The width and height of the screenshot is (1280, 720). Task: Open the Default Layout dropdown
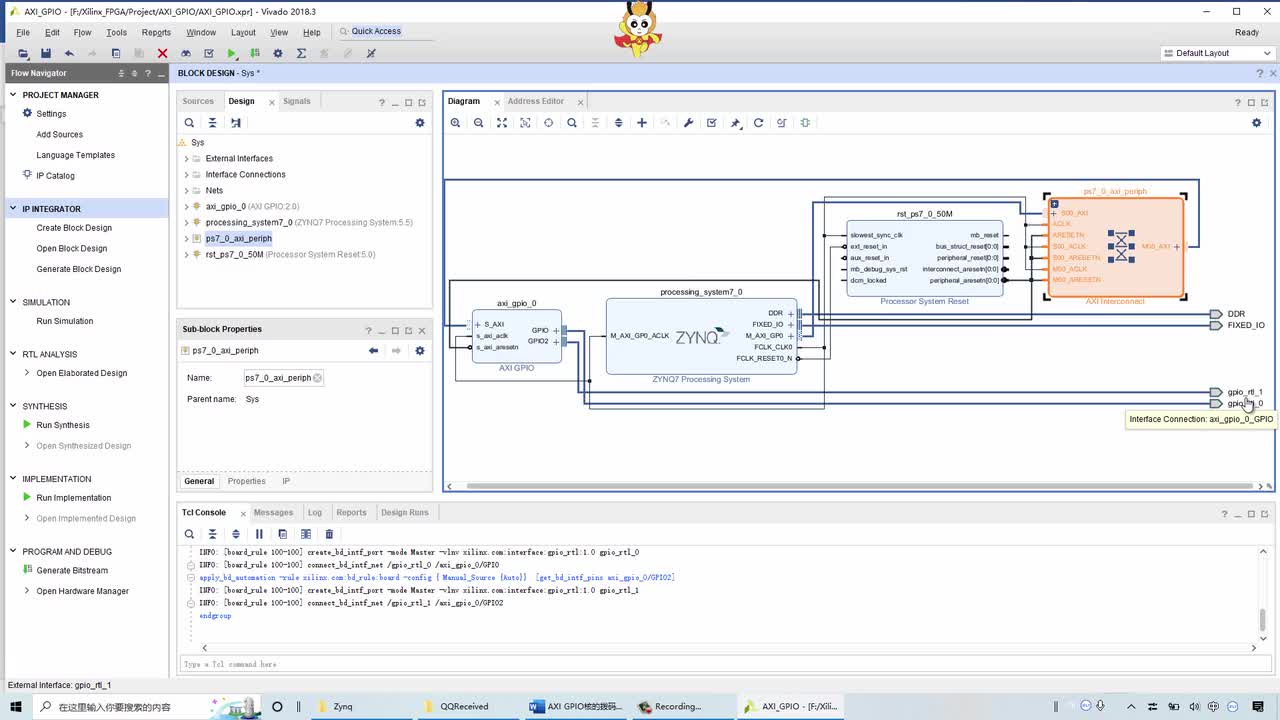pyautogui.click(x=1217, y=53)
